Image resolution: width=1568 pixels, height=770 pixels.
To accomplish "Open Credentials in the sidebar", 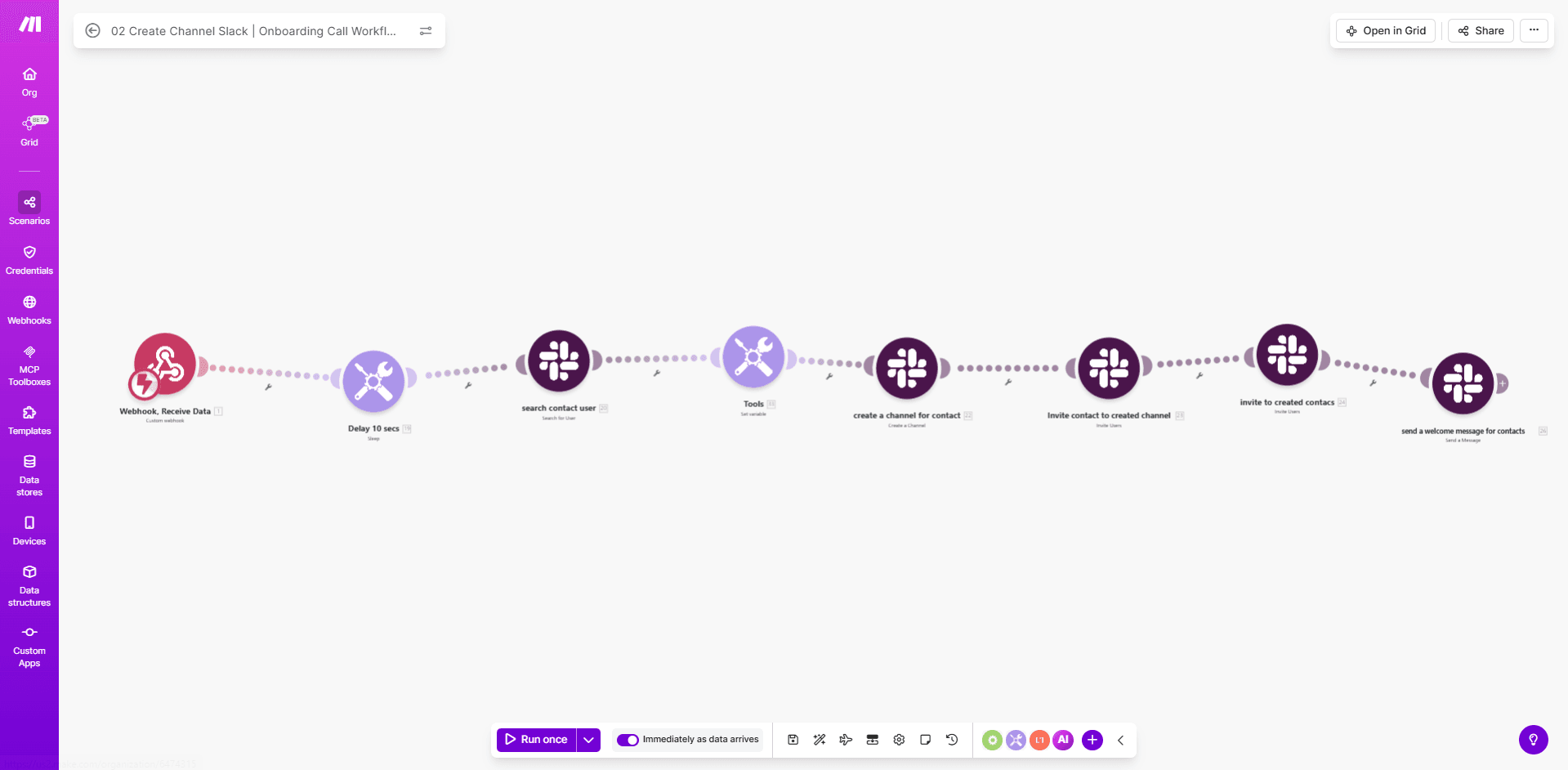I will [x=29, y=260].
